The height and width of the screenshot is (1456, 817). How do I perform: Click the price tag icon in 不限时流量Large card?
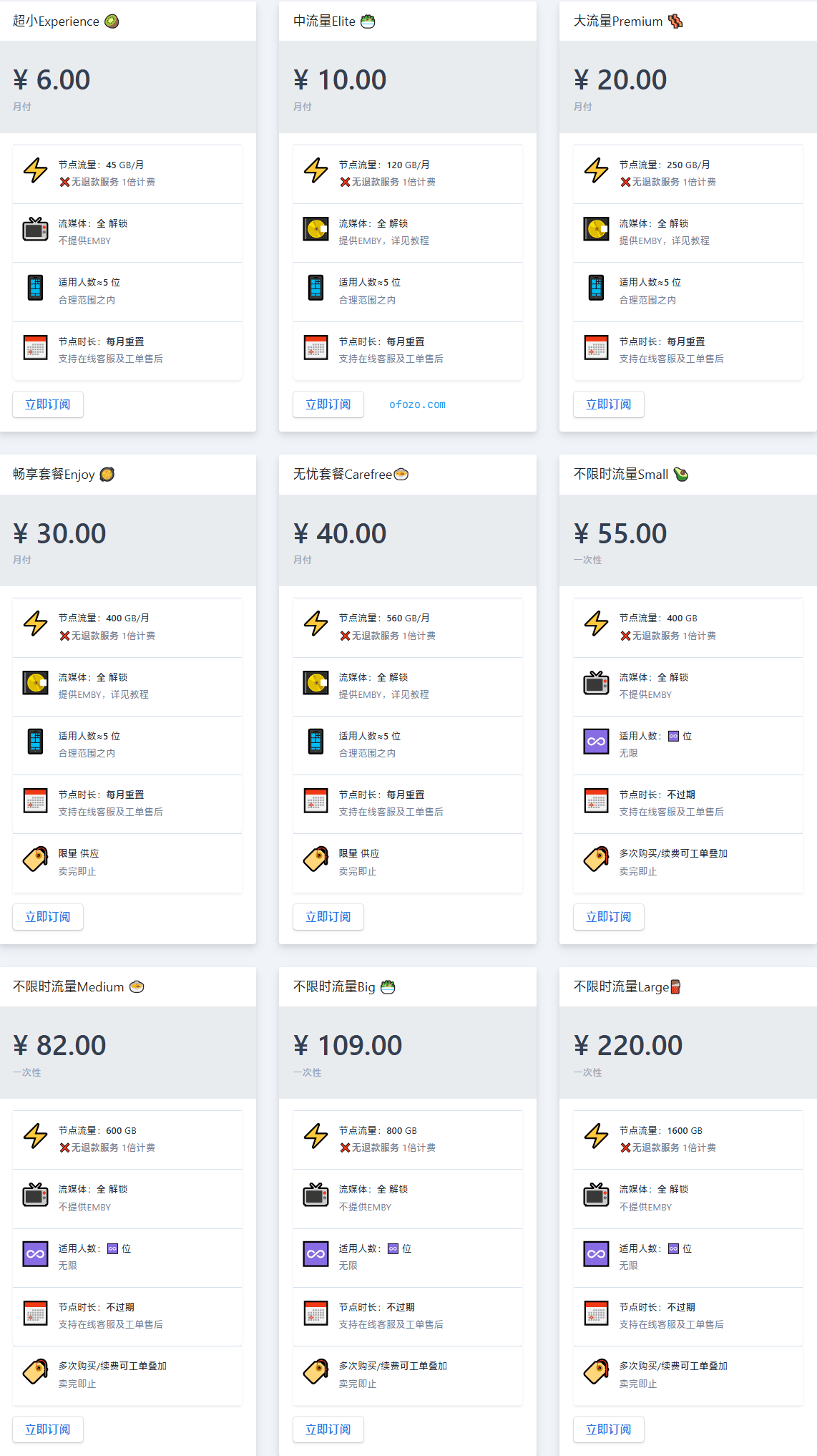click(x=596, y=1372)
